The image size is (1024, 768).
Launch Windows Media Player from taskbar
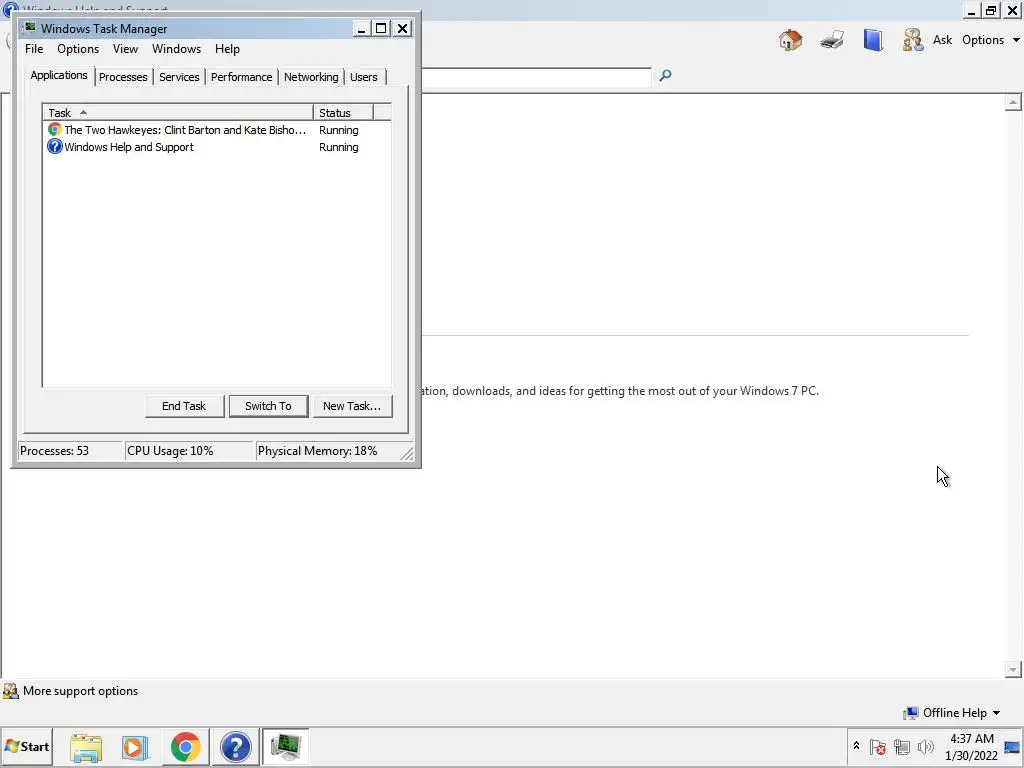(135, 747)
